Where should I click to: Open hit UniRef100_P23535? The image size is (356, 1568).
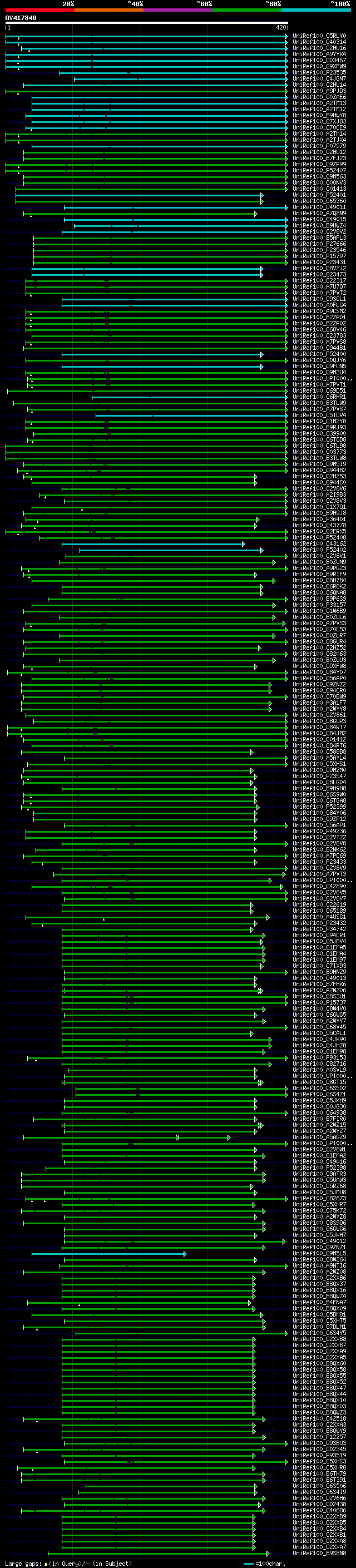319,72
